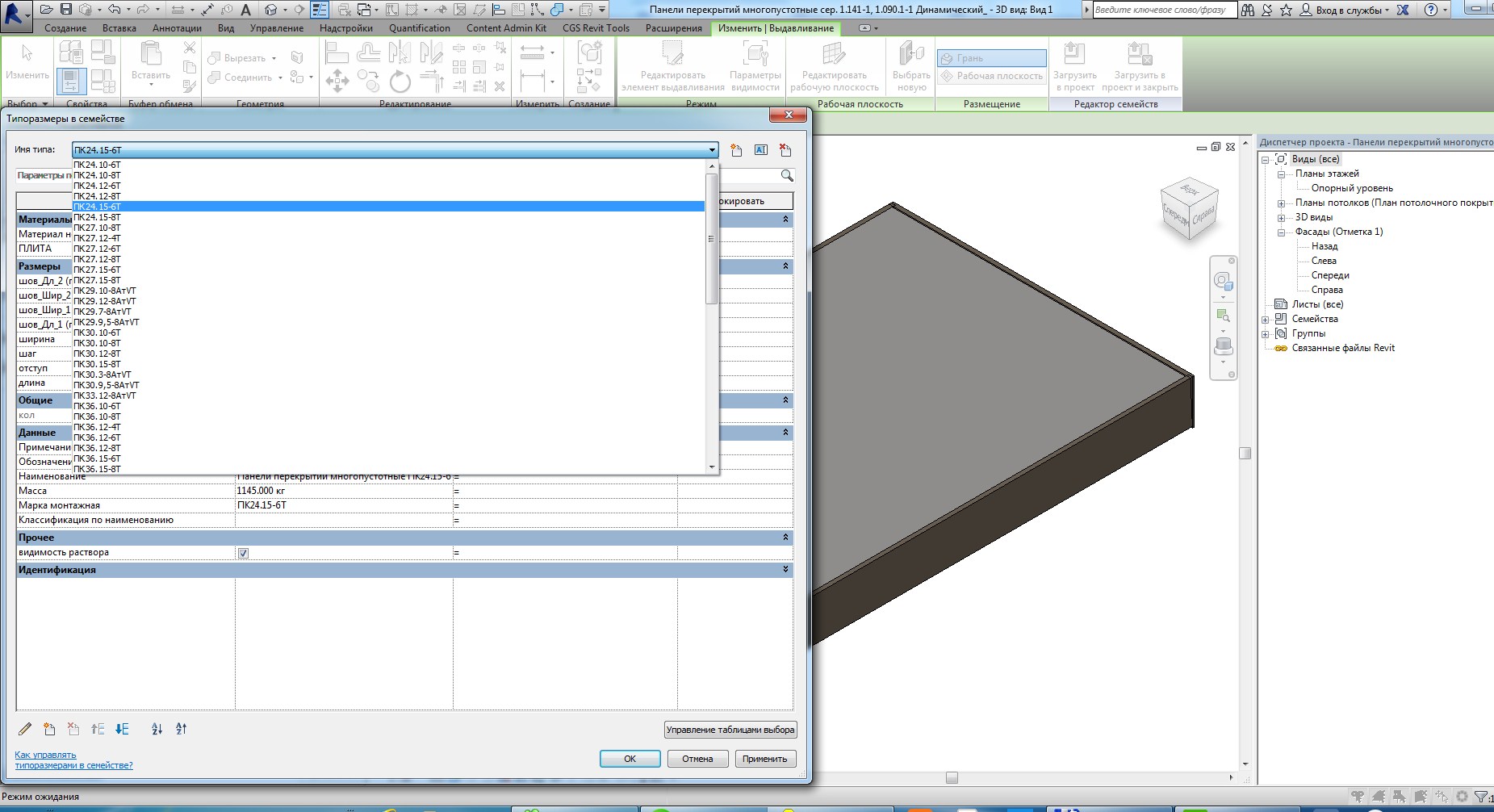Move parameter down in list
The image size is (1494, 812).
pos(122,729)
